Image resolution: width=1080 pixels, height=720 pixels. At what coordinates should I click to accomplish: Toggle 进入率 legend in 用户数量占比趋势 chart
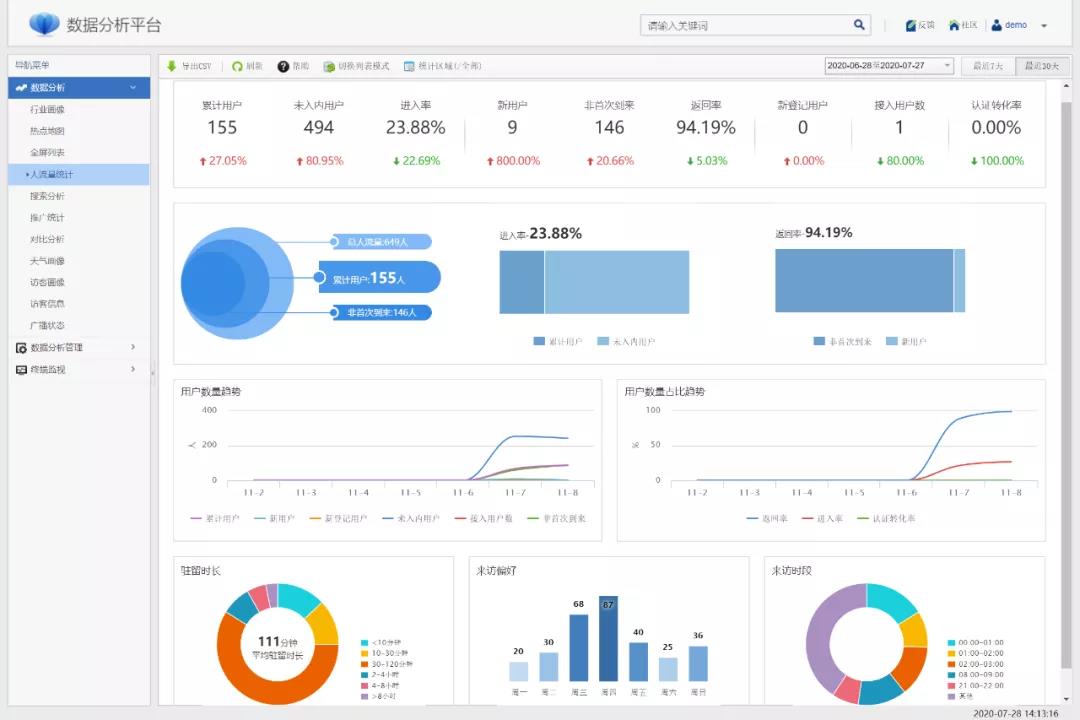[x=822, y=518]
